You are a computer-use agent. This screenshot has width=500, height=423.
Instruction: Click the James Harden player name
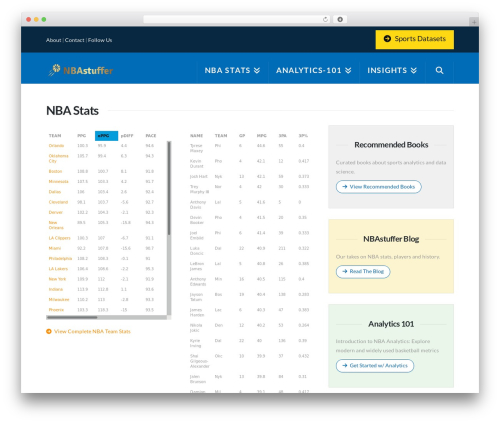(x=197, y=312)
